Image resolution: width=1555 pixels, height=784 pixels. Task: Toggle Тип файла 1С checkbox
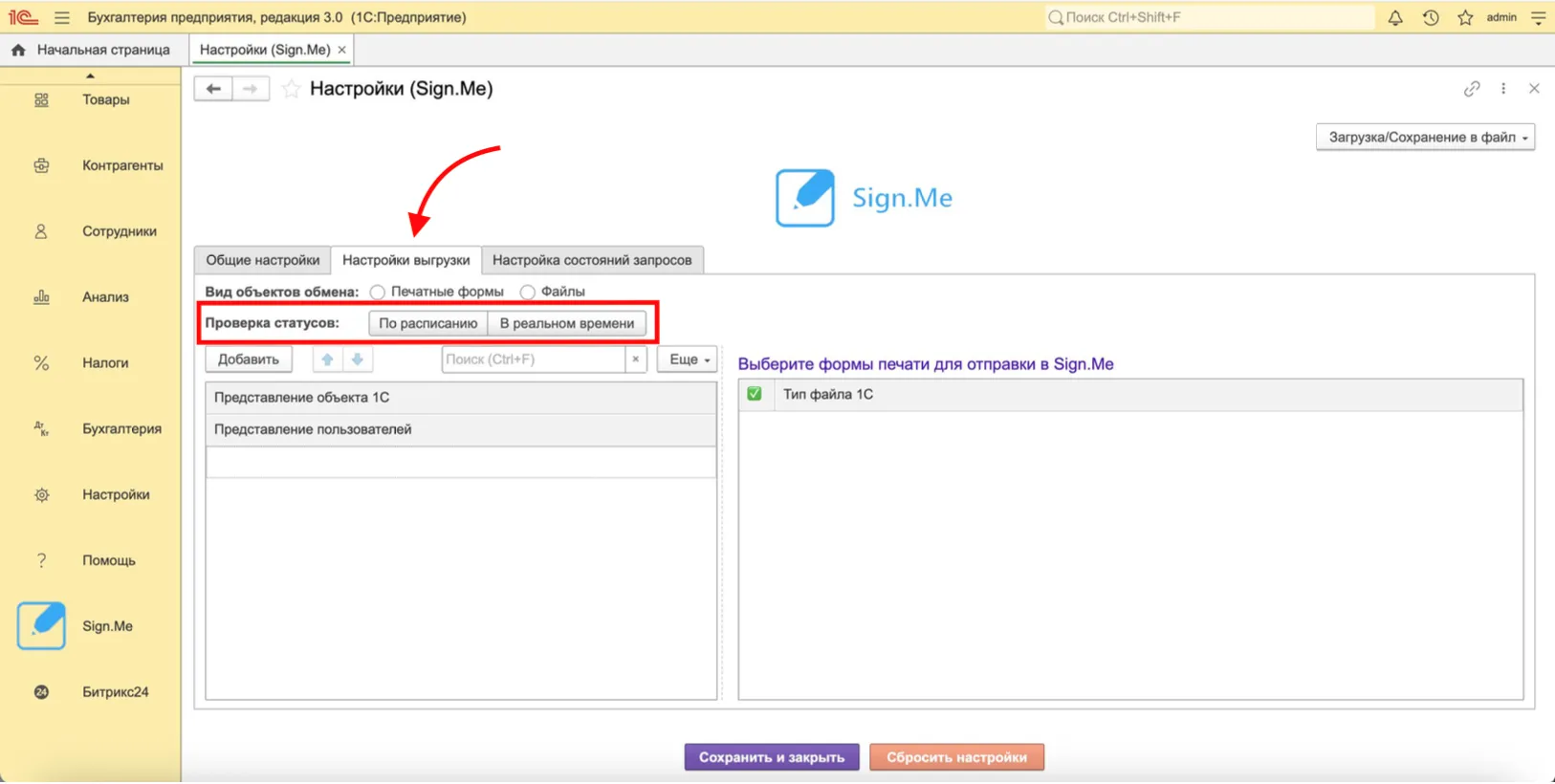coord(755,394)
